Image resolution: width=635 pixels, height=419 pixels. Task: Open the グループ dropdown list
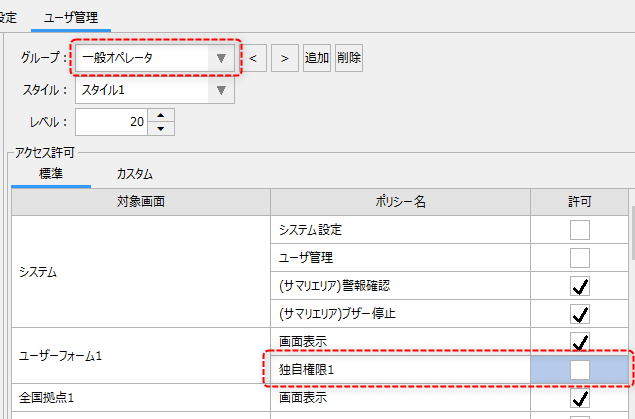(221, 58)
